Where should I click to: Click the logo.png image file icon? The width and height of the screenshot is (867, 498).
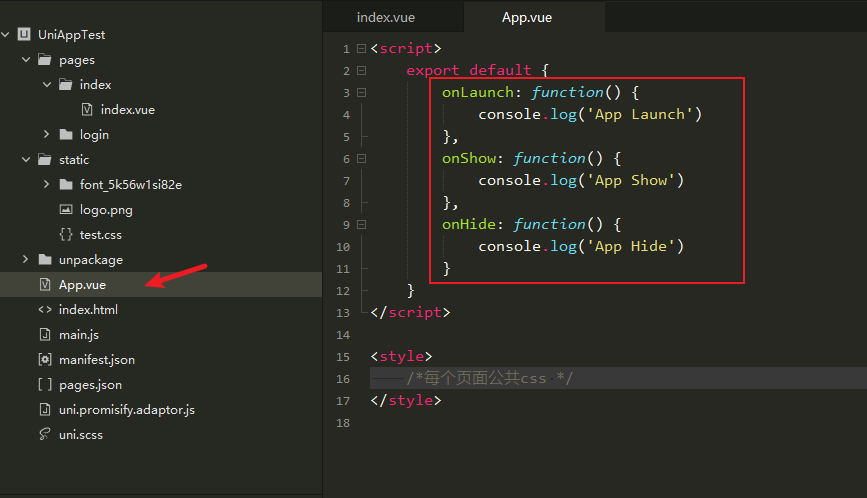[x=66, y=209]
